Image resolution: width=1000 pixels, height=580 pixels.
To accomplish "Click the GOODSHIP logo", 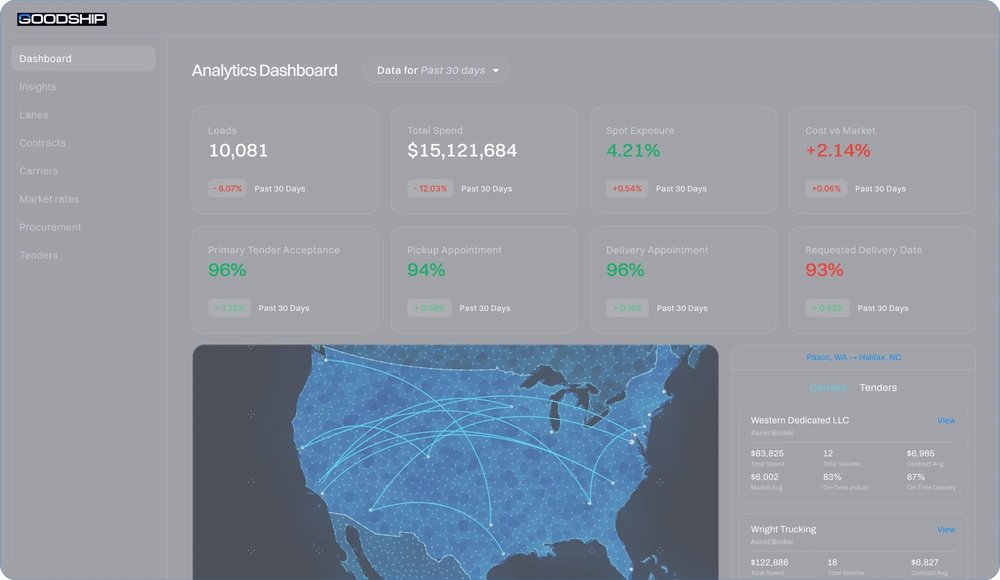I will pos(62,19).
